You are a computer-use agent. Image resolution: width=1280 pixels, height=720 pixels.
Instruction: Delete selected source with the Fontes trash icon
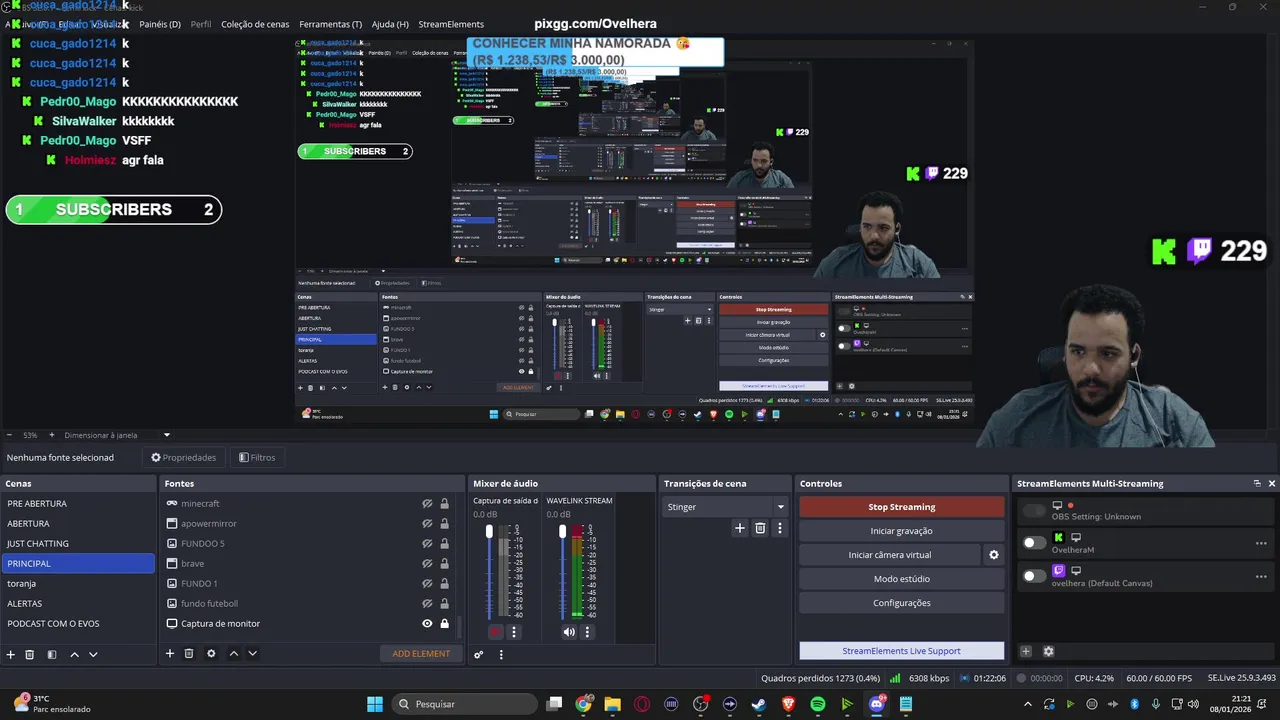[189, 654]
